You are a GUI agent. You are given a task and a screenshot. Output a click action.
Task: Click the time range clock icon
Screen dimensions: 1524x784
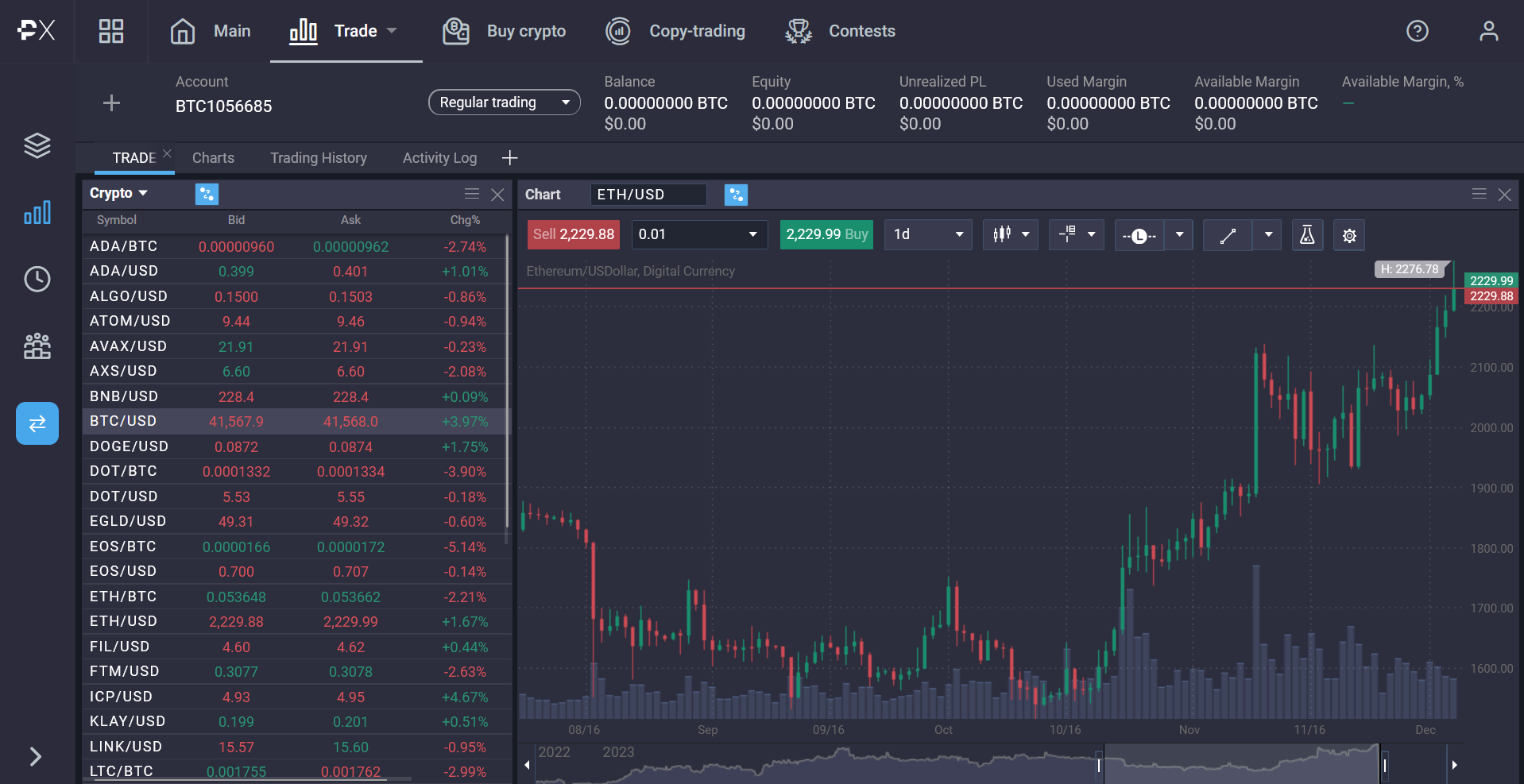(x=1139, y=235)
